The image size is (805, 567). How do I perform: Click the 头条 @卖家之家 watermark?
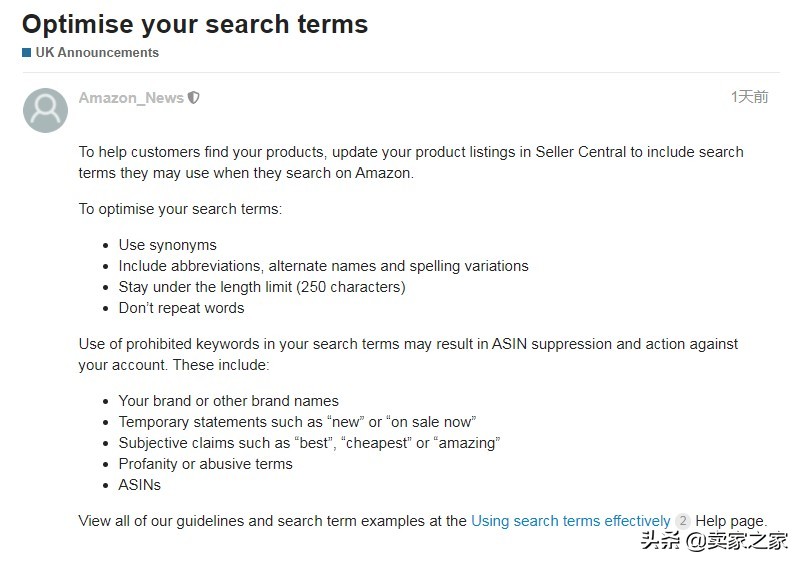(x=714, y=540)
